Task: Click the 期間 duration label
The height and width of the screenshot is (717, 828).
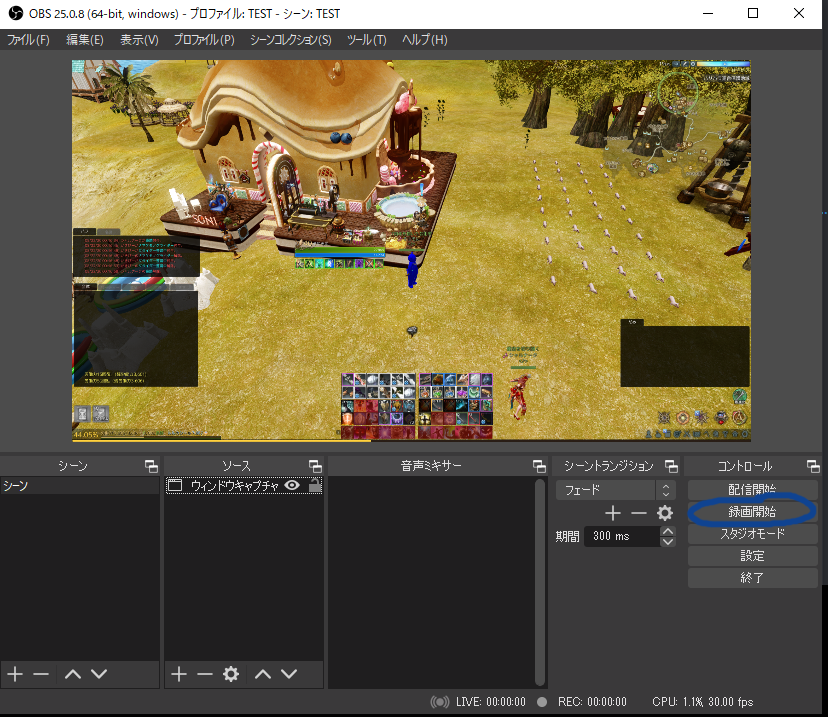Action: pyautogui.click(x=567, y=536)
